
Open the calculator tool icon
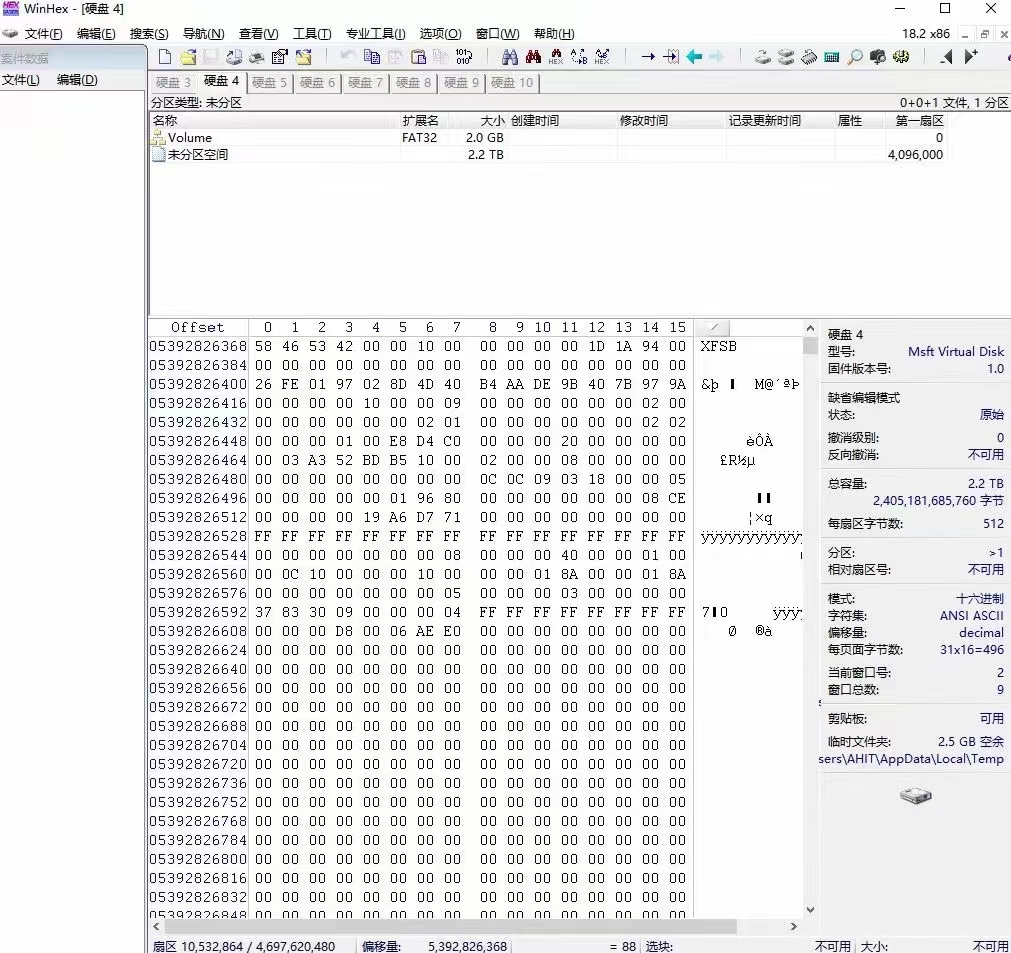(832, 57)
